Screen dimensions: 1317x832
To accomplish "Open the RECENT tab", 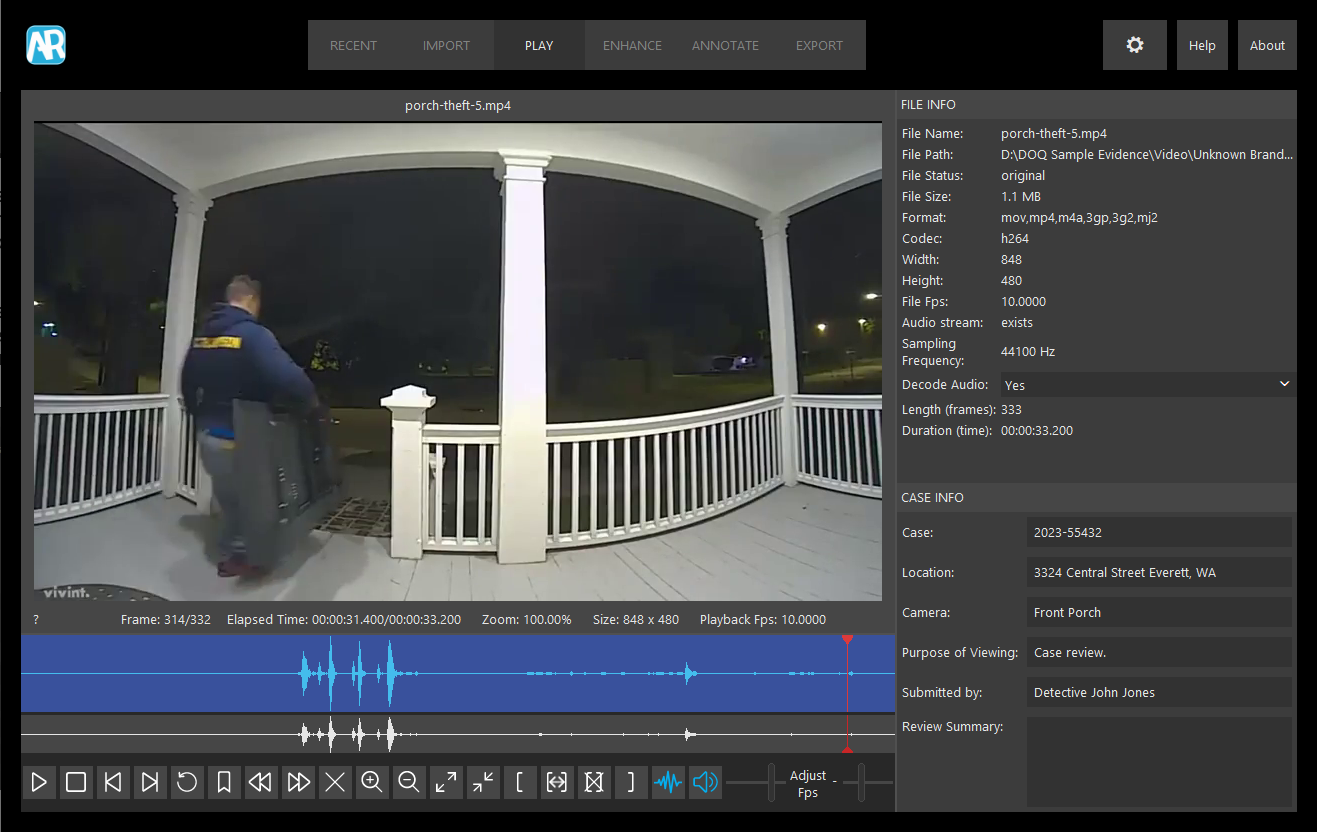I will (353, 45).
